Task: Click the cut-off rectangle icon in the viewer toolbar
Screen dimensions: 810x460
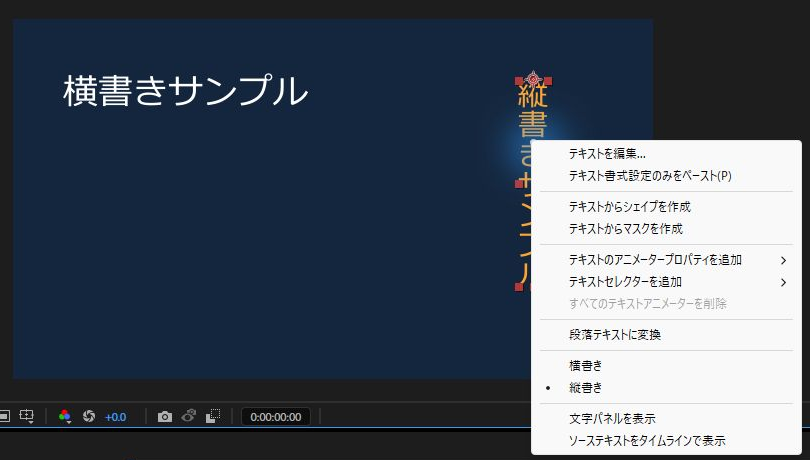Action: pyautogui.click(x=5, y=416)
